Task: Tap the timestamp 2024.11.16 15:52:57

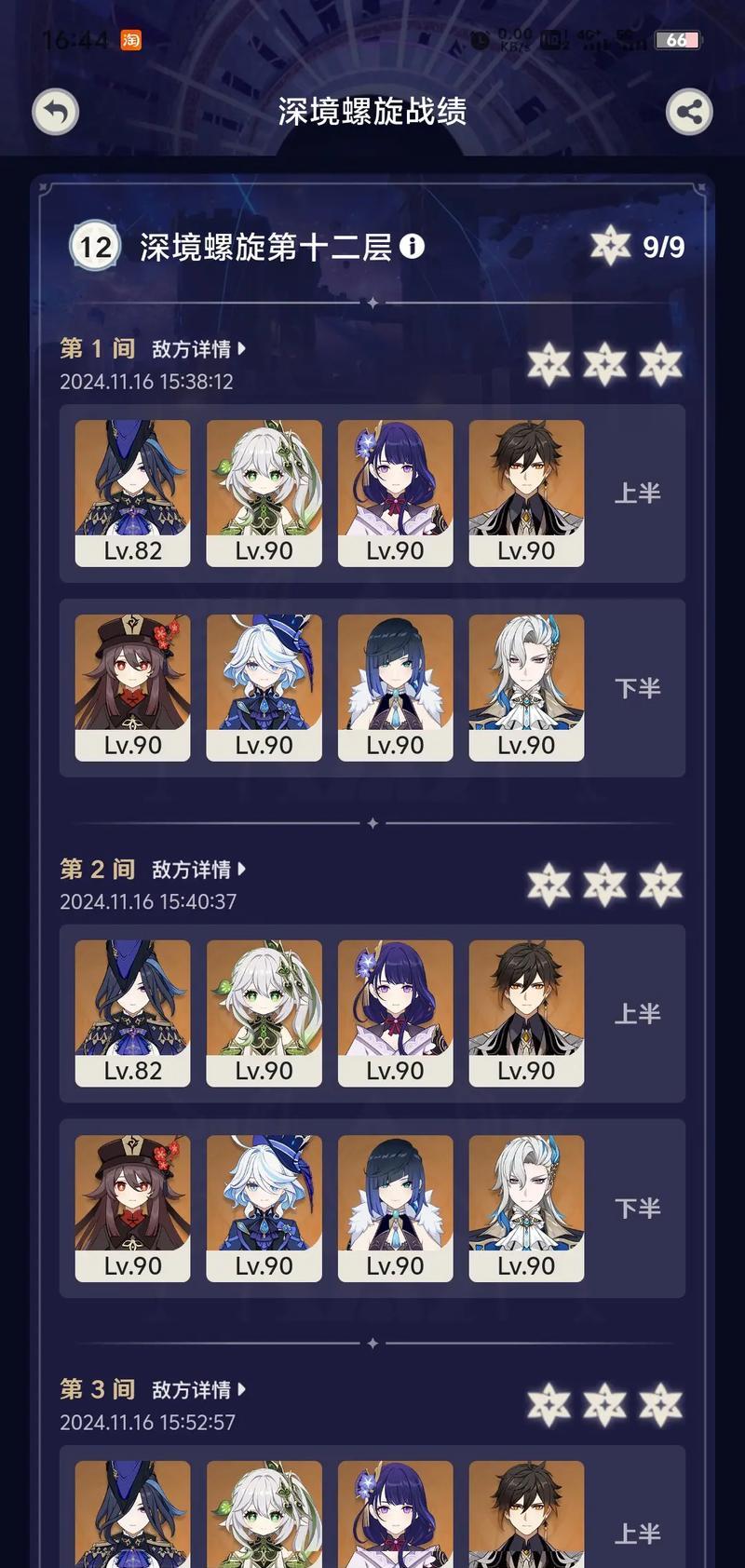Action: (x=147, y=1422)
